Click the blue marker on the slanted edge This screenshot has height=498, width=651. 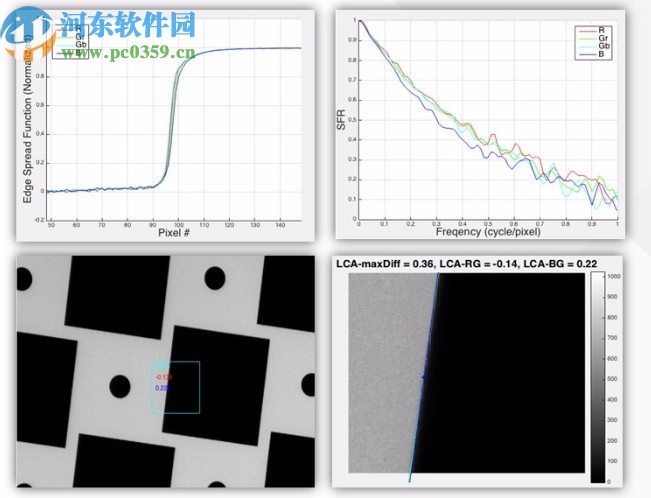pyautogui.click(x=423, y=377)
